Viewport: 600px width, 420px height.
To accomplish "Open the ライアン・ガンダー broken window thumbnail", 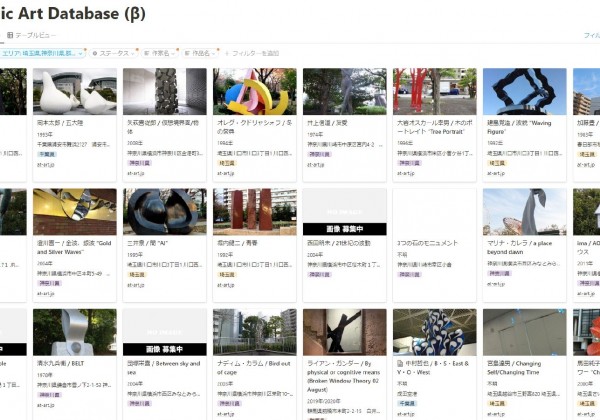I will pyautogui.click(x=345, y=332).
